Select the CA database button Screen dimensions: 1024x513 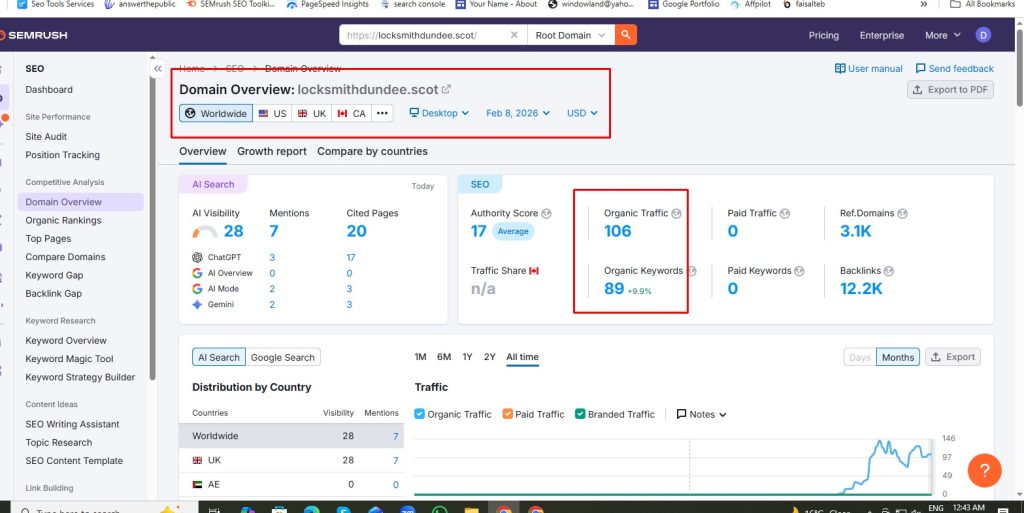(x=351, y=113)
